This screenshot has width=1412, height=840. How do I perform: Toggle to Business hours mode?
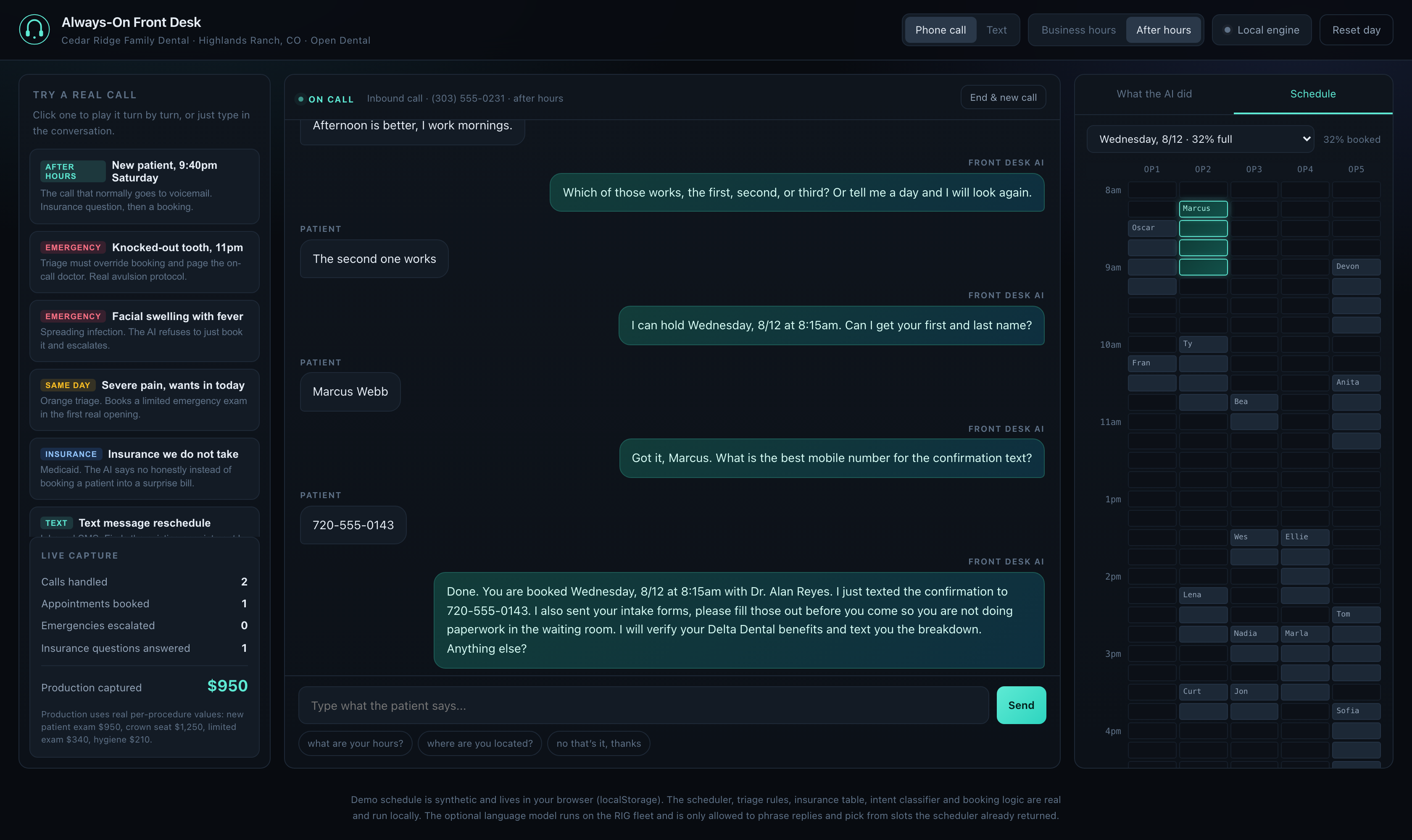click(1078, 30)
